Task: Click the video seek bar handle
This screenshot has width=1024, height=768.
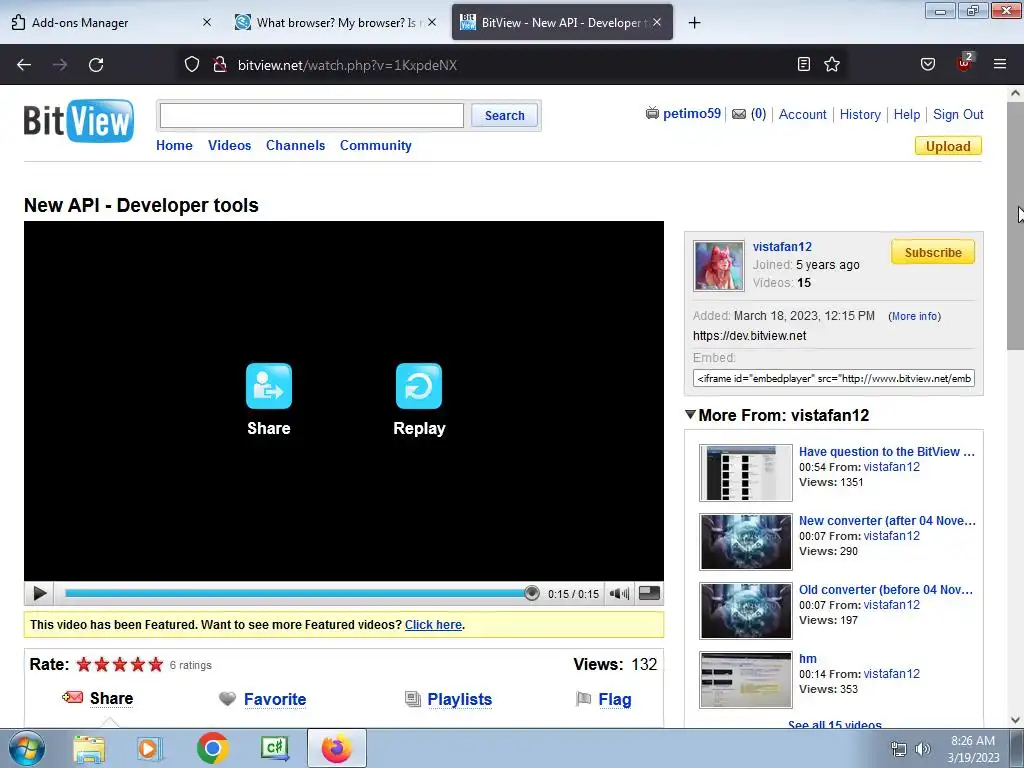Action: 532,593
